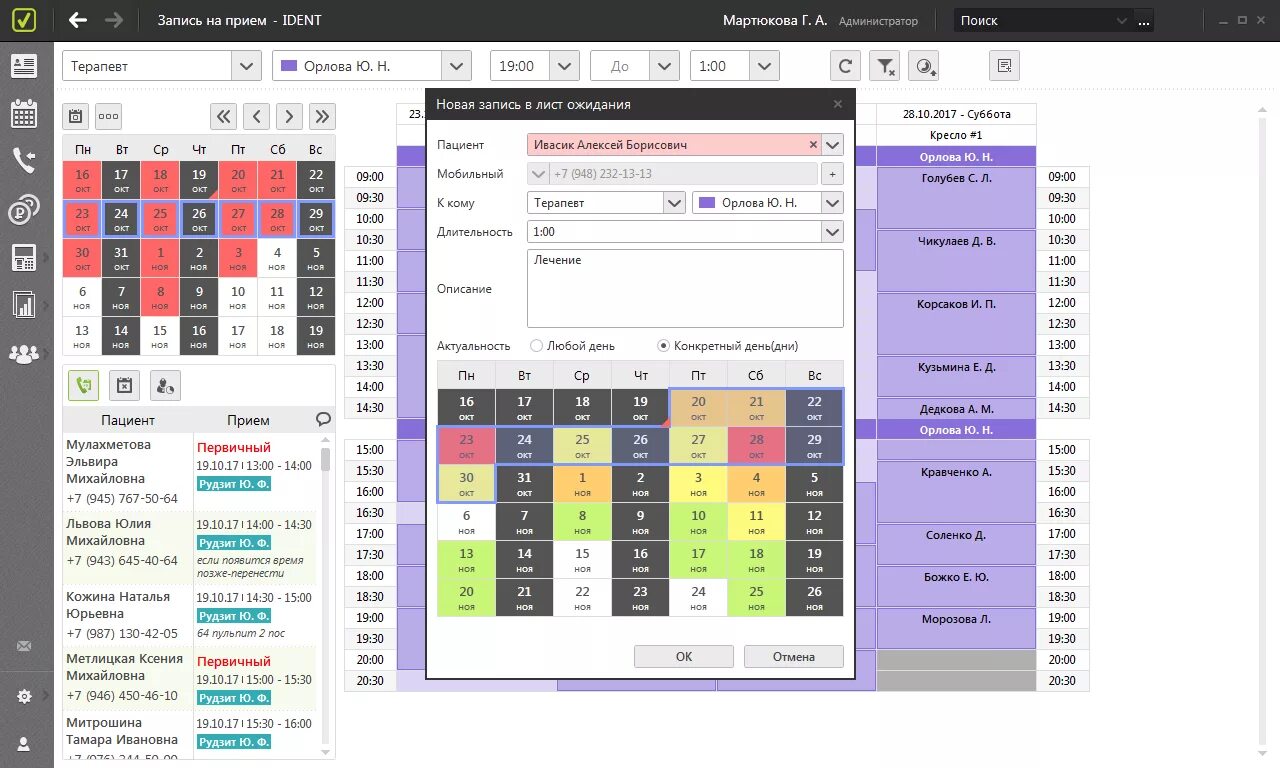Switch to the waiting list phone tab

coord(83,385)
